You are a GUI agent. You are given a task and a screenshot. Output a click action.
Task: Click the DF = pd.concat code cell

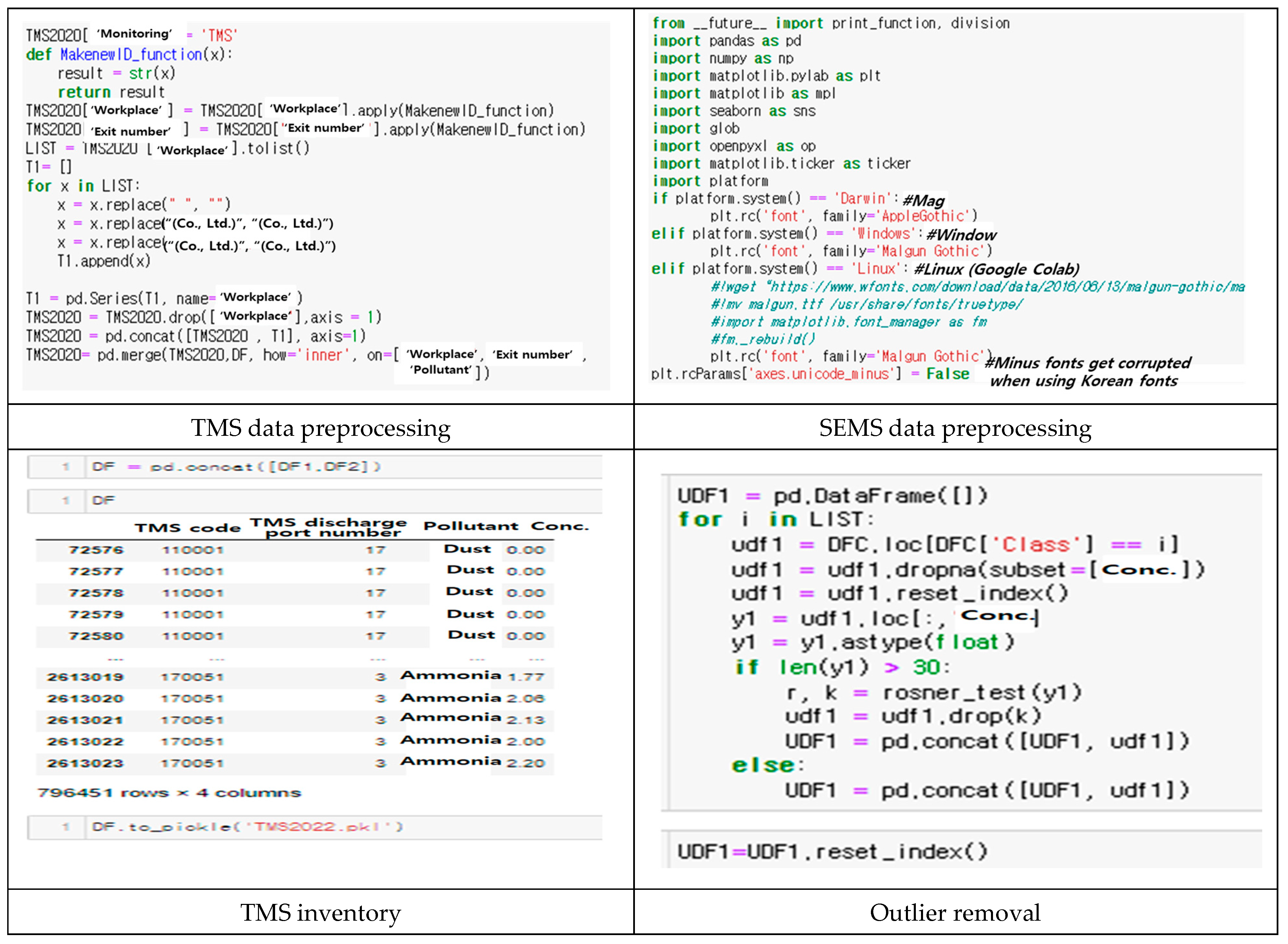point(237,467)
